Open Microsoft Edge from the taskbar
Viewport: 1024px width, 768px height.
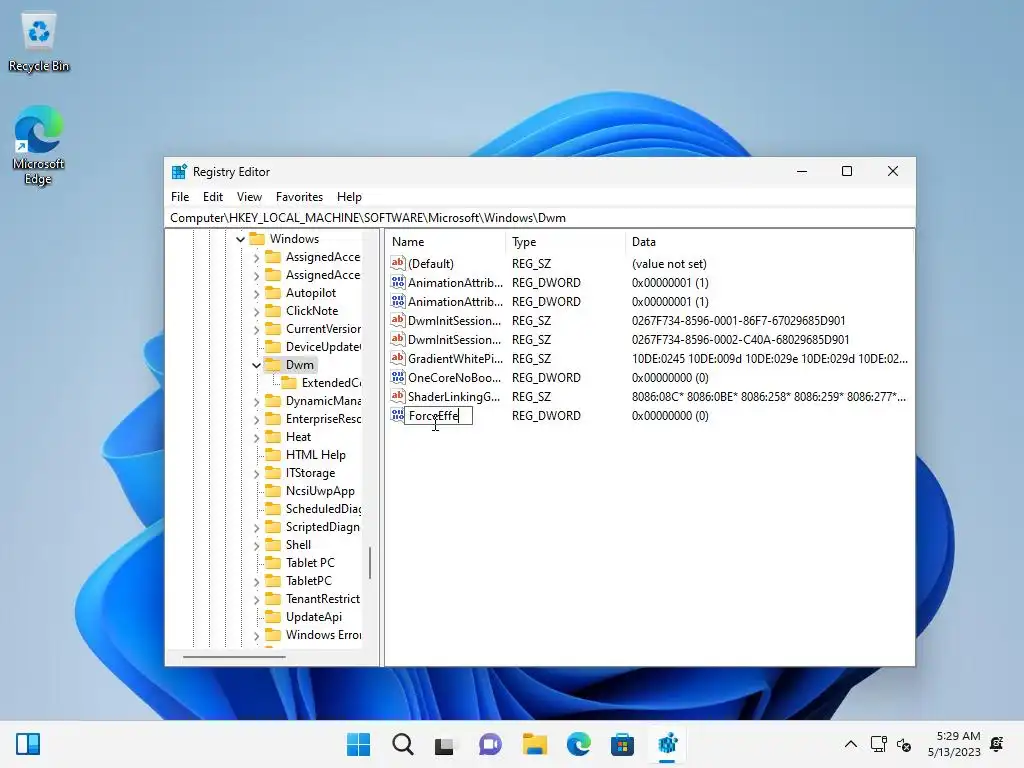pyautogui.click(x=579, y=744)
